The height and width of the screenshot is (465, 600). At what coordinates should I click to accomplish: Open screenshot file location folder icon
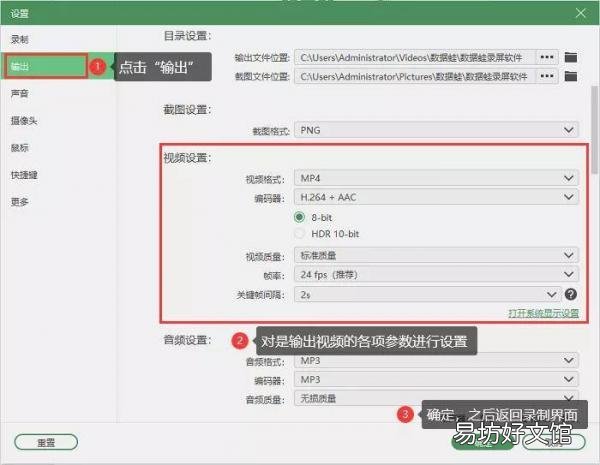tap(571, 76)
